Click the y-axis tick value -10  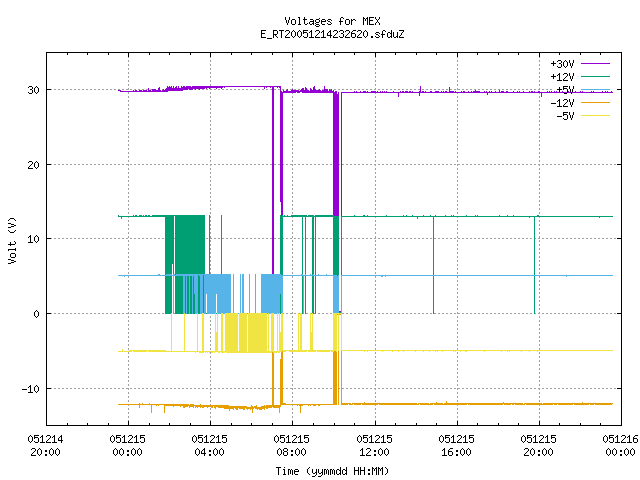tap(31, 389)
